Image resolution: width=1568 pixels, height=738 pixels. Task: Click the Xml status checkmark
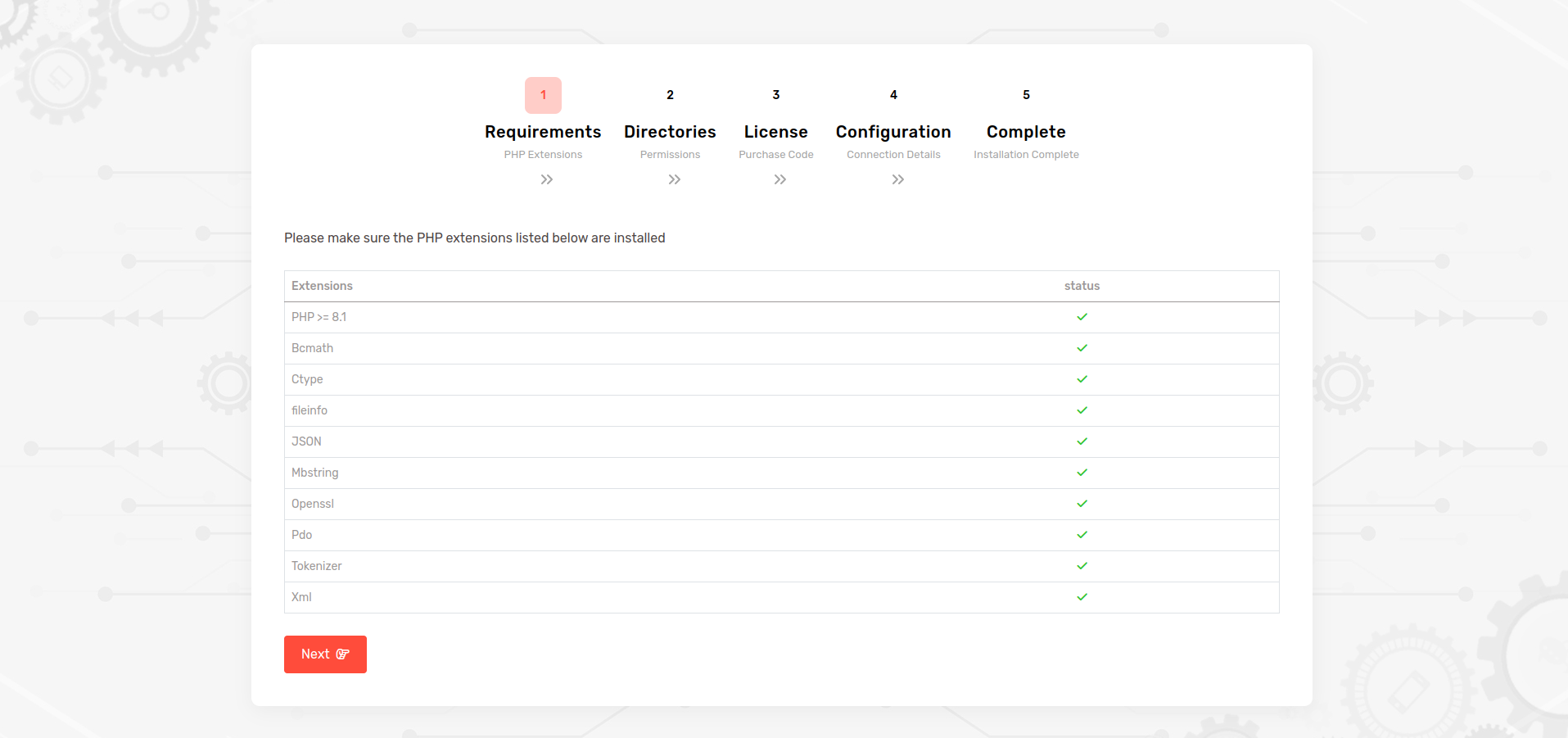click(x=1082, y=597)
